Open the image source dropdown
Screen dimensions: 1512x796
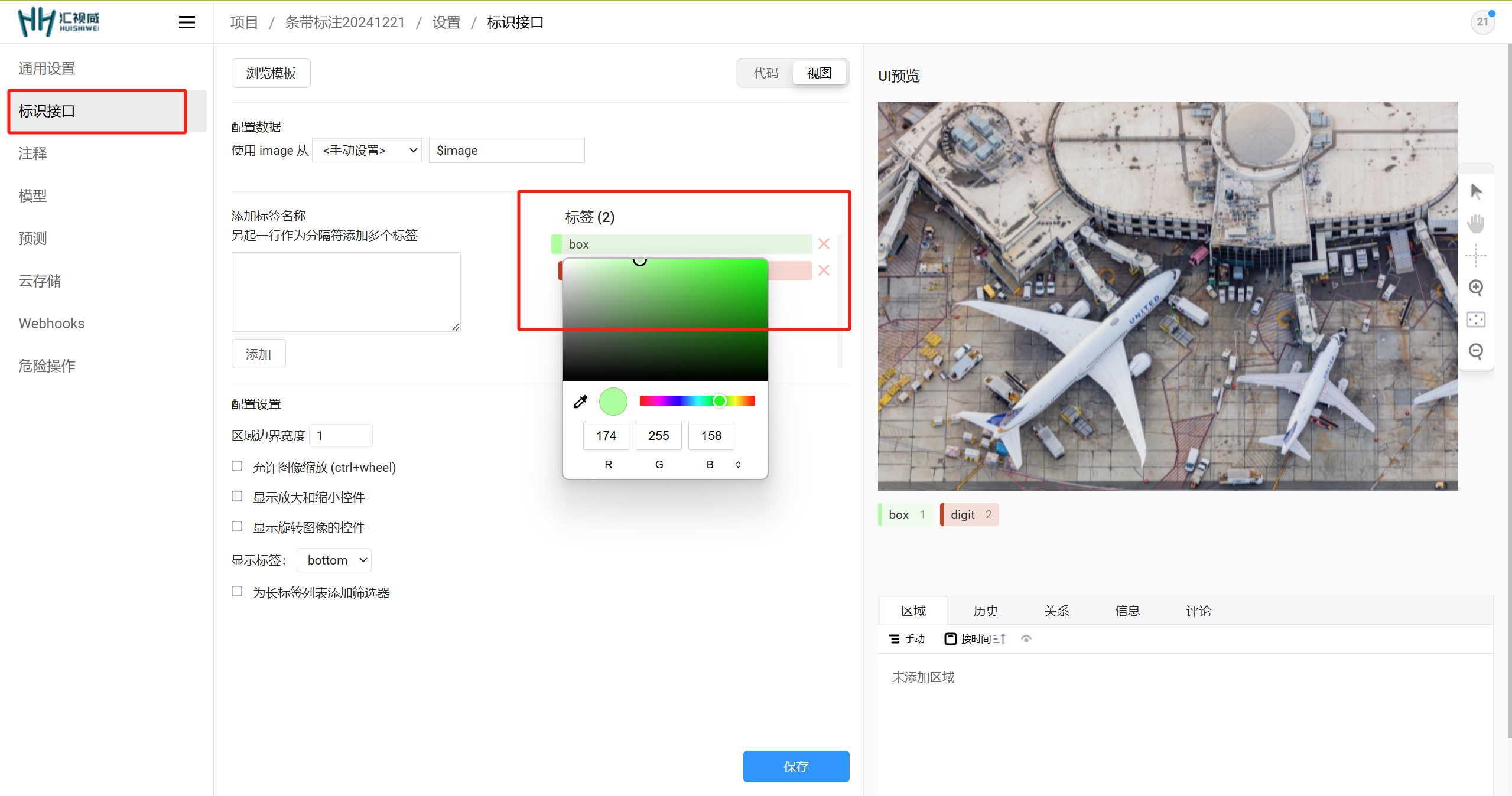(x=366, y=151)
